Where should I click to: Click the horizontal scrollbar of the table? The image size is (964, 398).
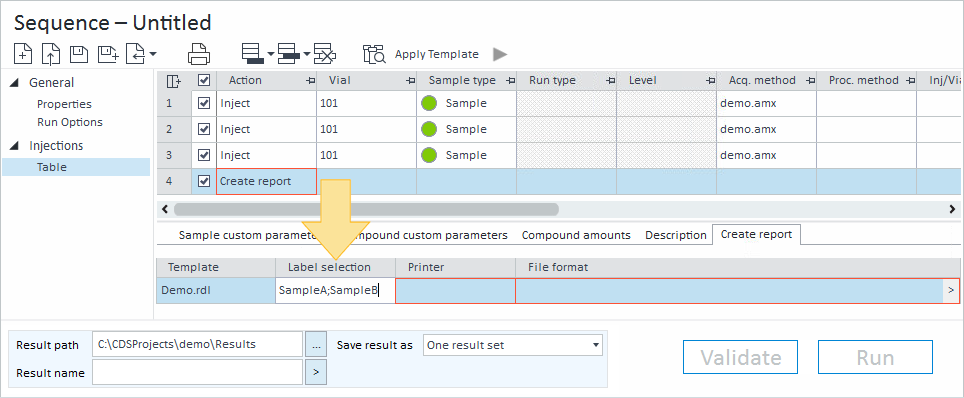pos(558,209)
